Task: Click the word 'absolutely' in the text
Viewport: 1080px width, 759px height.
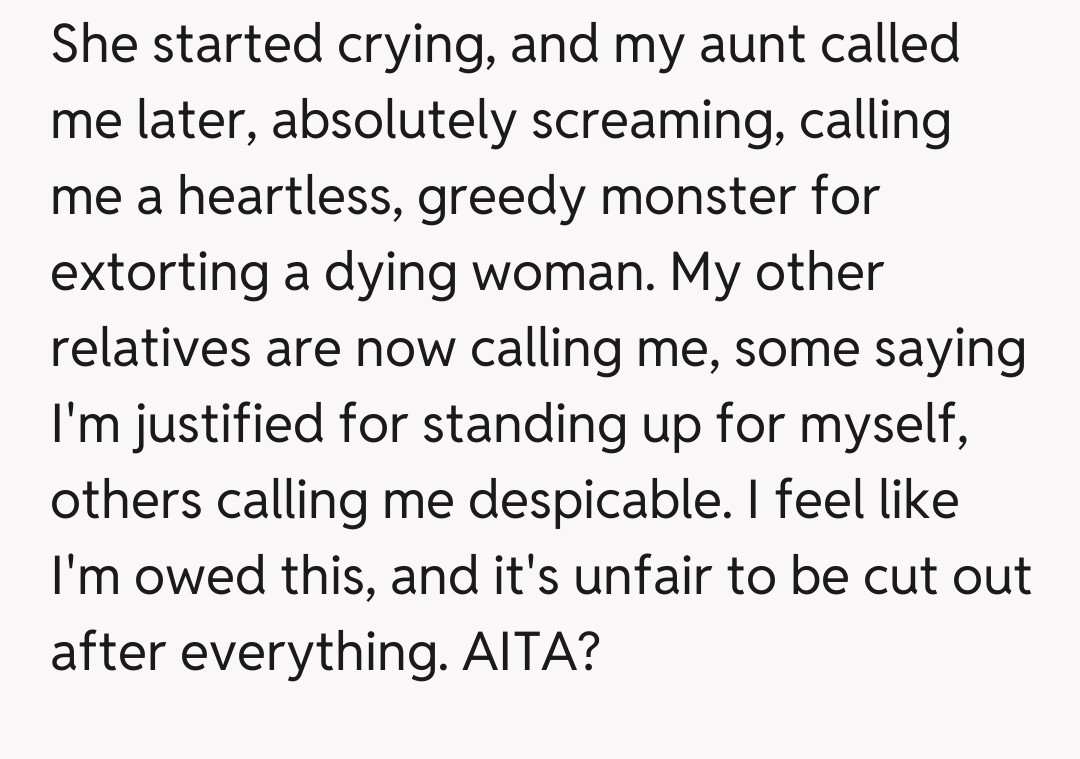Action: click(x=394, y=120)
